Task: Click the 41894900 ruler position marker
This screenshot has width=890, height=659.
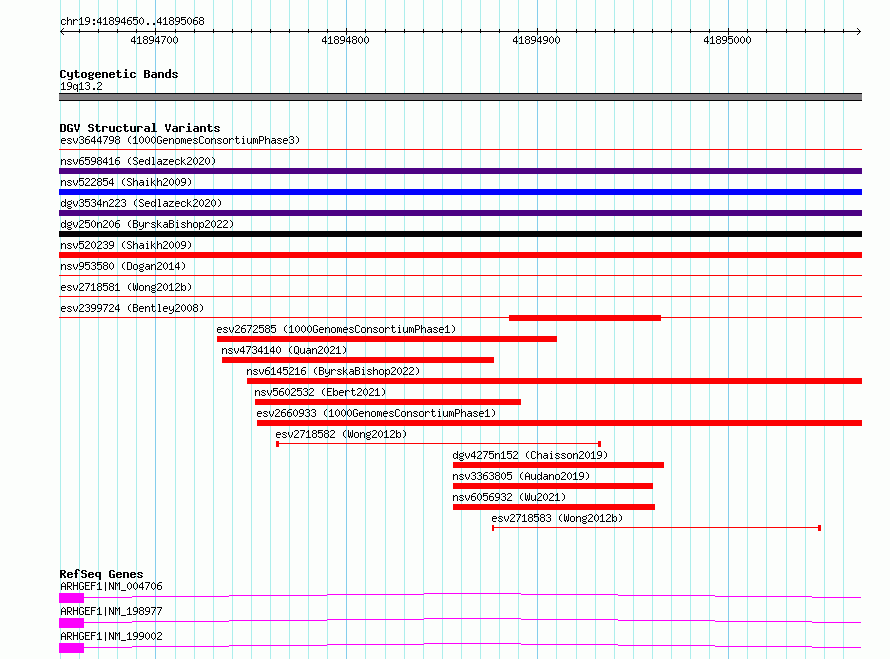Action: click(x=536, y=40)
